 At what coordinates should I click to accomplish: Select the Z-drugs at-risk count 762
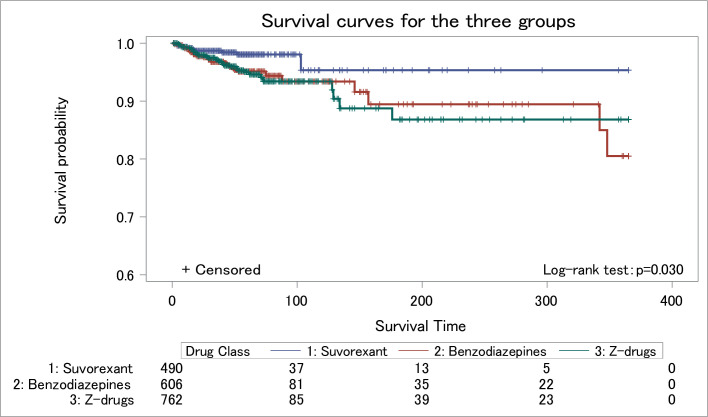[172, 399]
